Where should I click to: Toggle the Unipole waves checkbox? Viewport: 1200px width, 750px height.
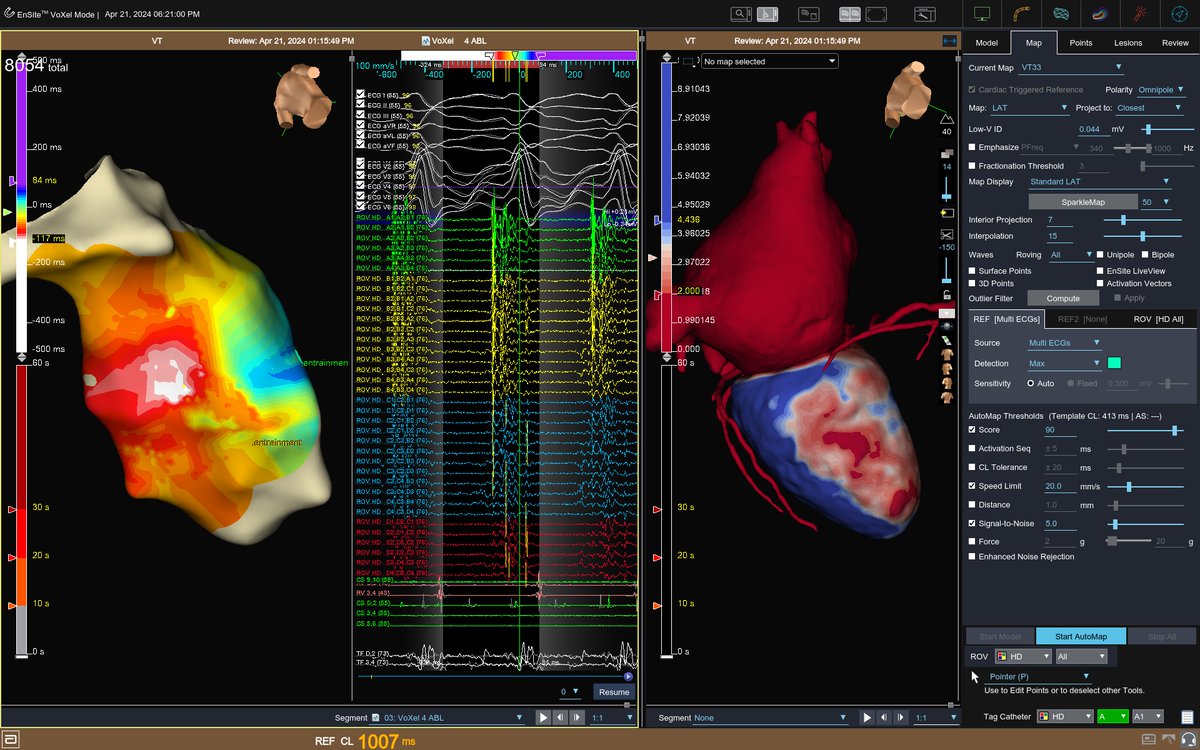tap(1100, 255)
